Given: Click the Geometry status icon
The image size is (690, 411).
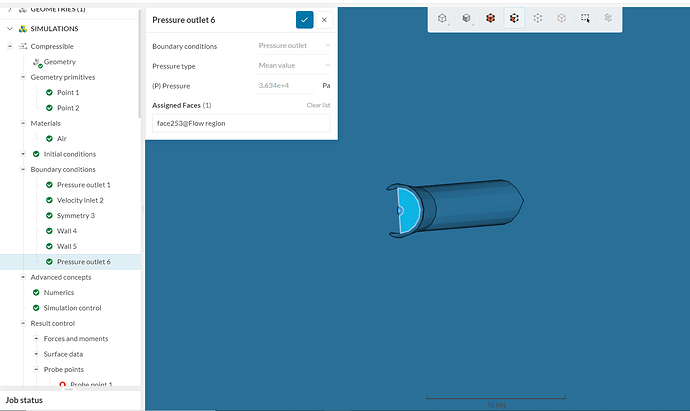Looking at the screenshot, I should (x=37, y=62).
